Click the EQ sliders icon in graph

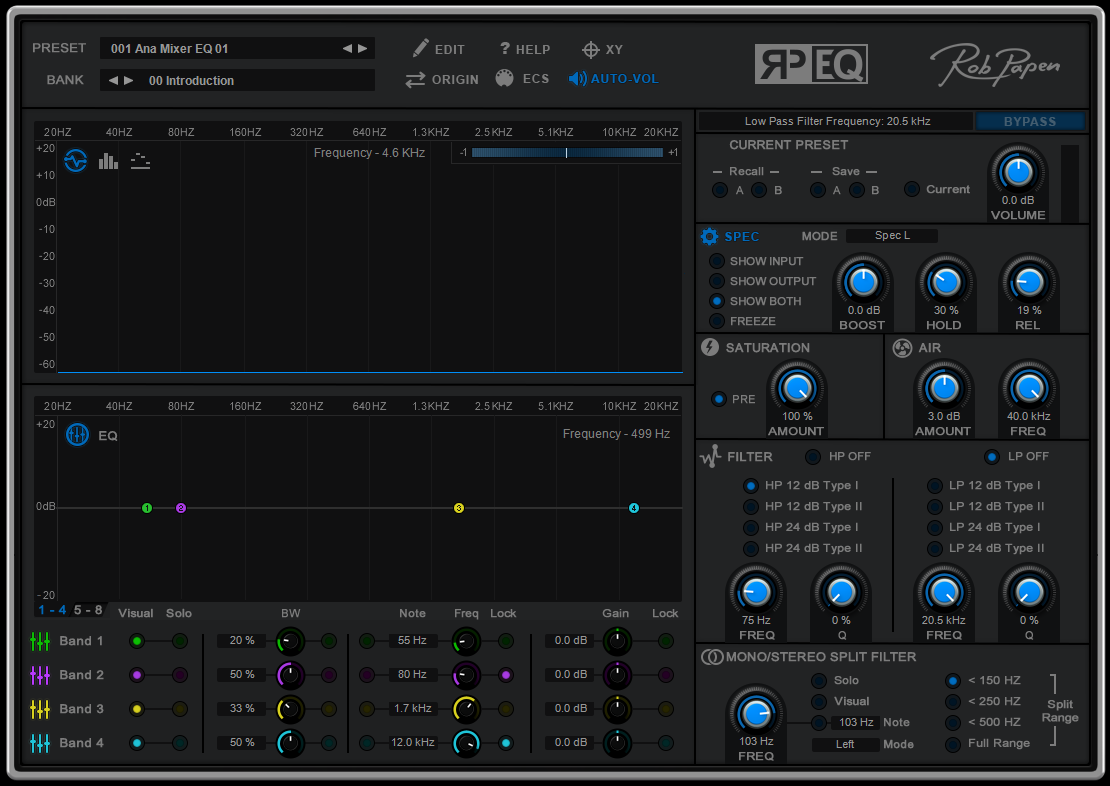tap(77, 435)
